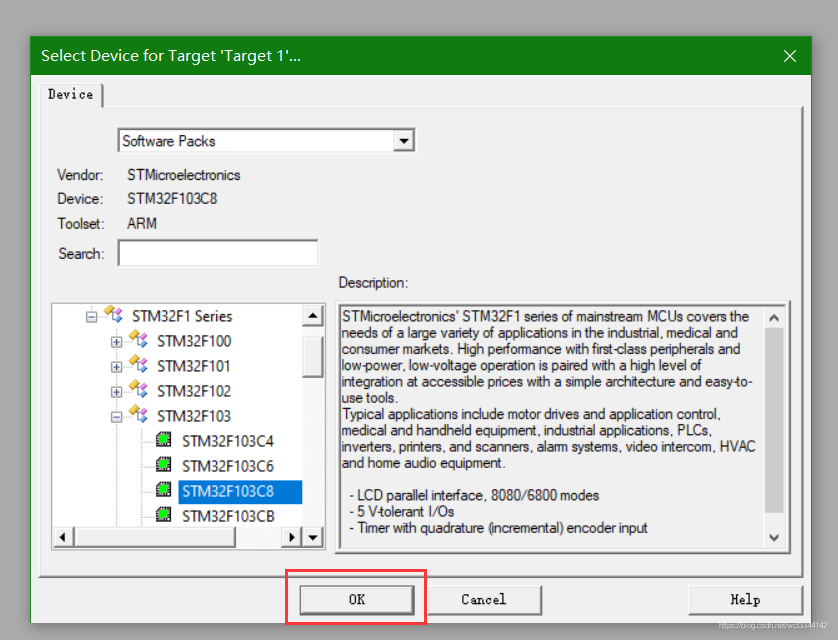The height and width of the screenshot is (640, 838).
Task: Expand the STM32F100 tree node
Action: click(117, 342)
